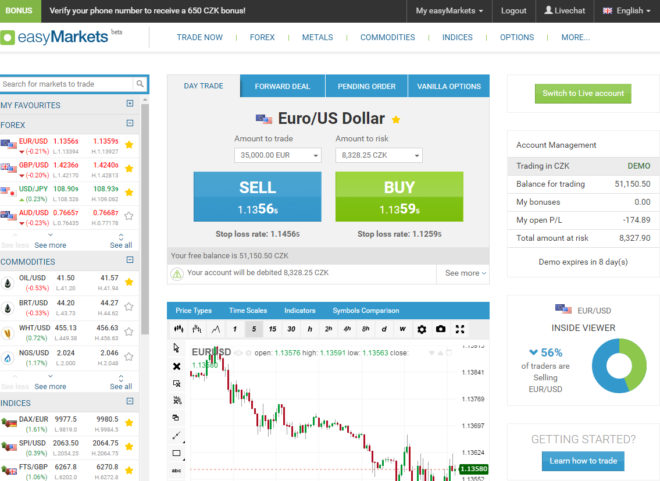Click Learn how to trade button
Viewport: 660px width, 481px height.
(x=583, y=461)
